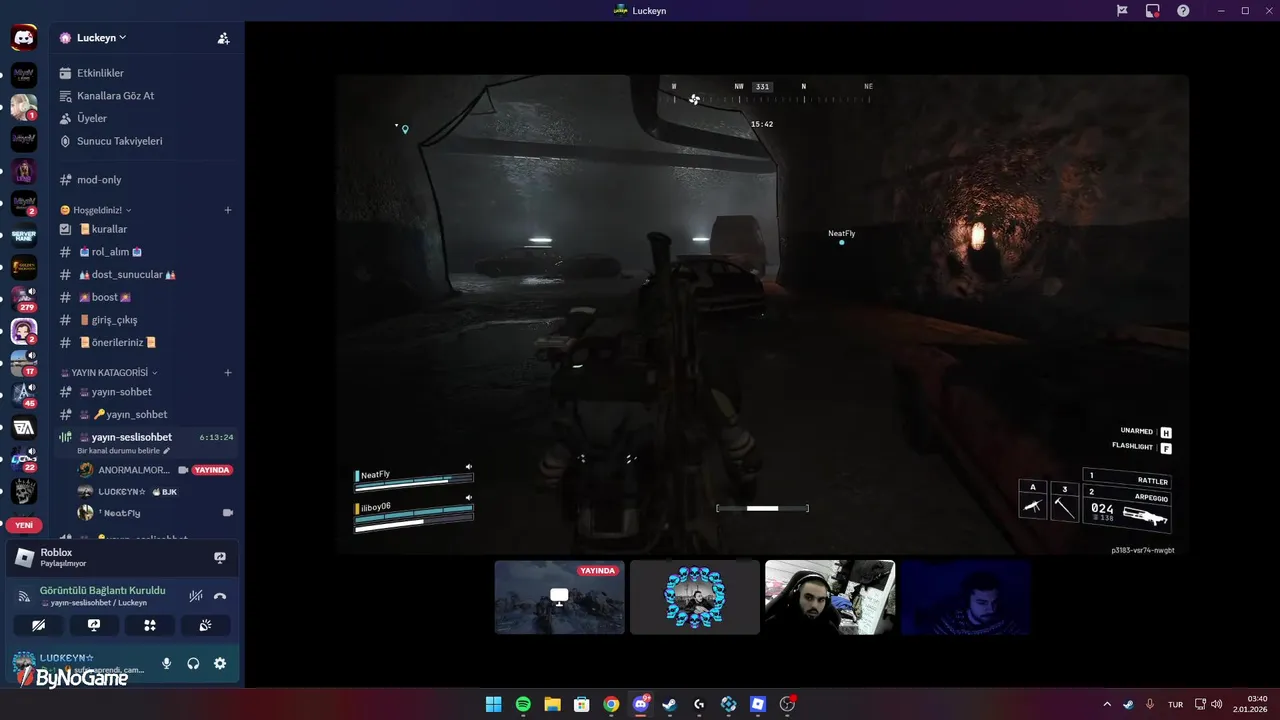
Task: Open the Üyeler members page
Action: 147,118
